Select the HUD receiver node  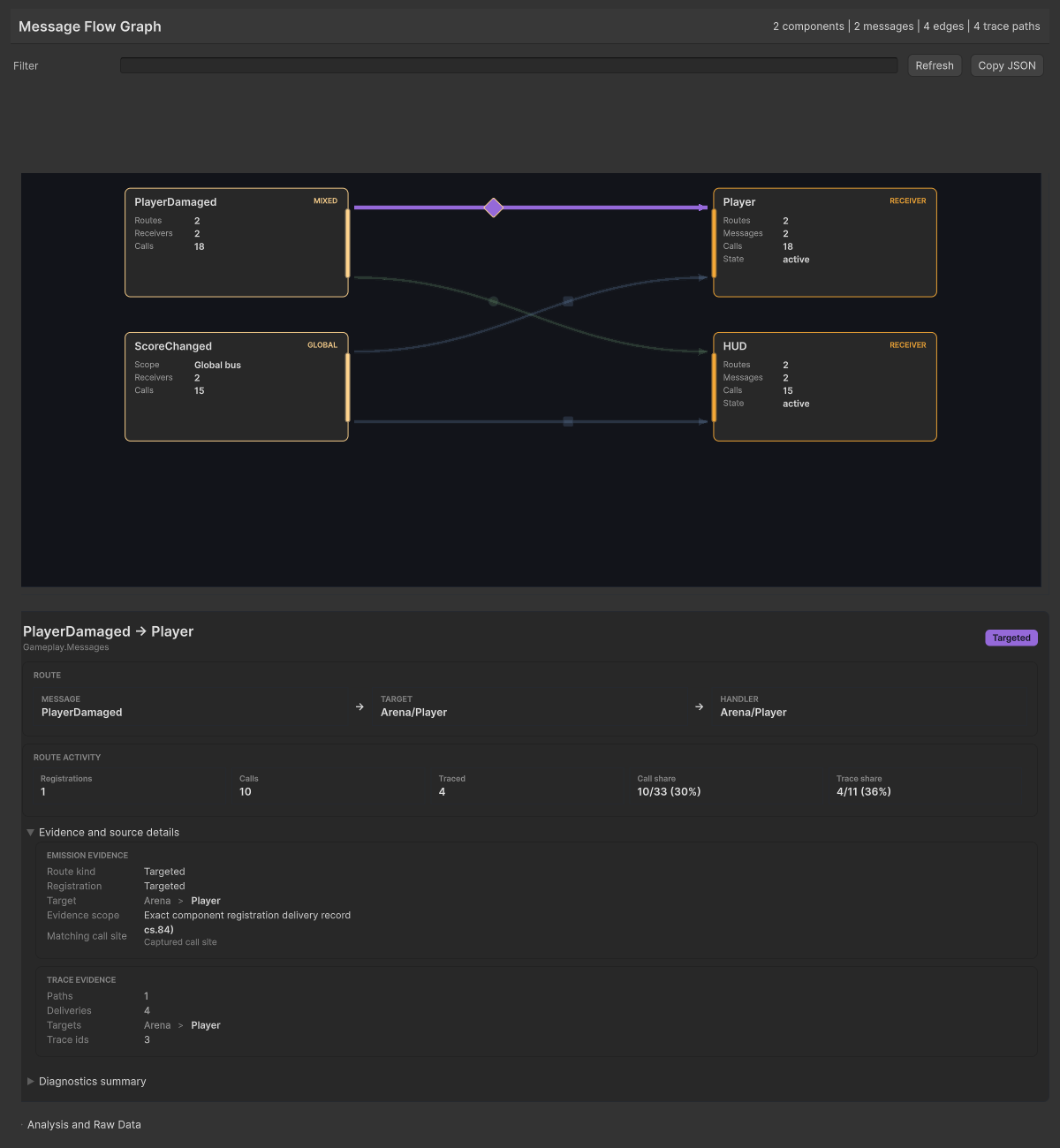[825, 387]
